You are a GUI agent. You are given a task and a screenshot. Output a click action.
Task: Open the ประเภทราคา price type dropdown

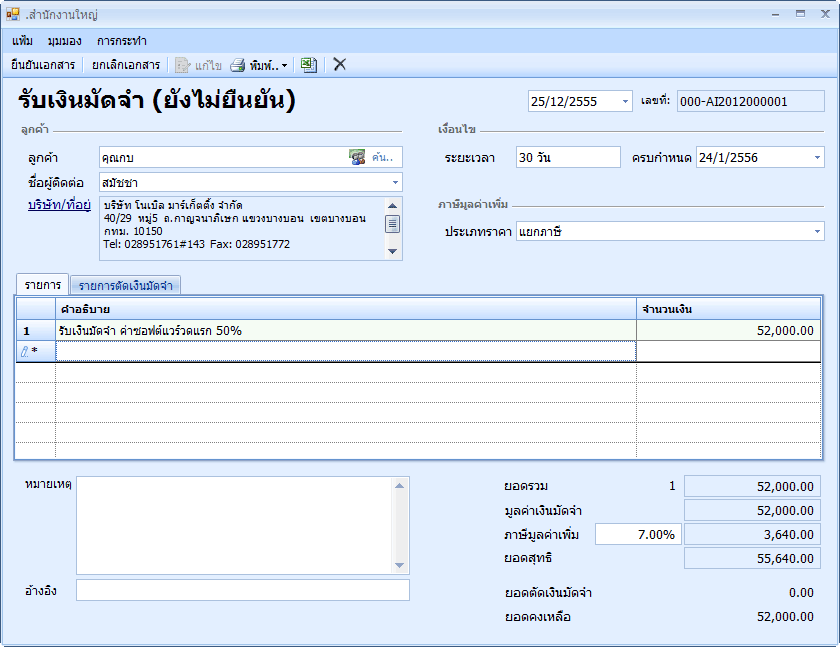tap(817, 232)
